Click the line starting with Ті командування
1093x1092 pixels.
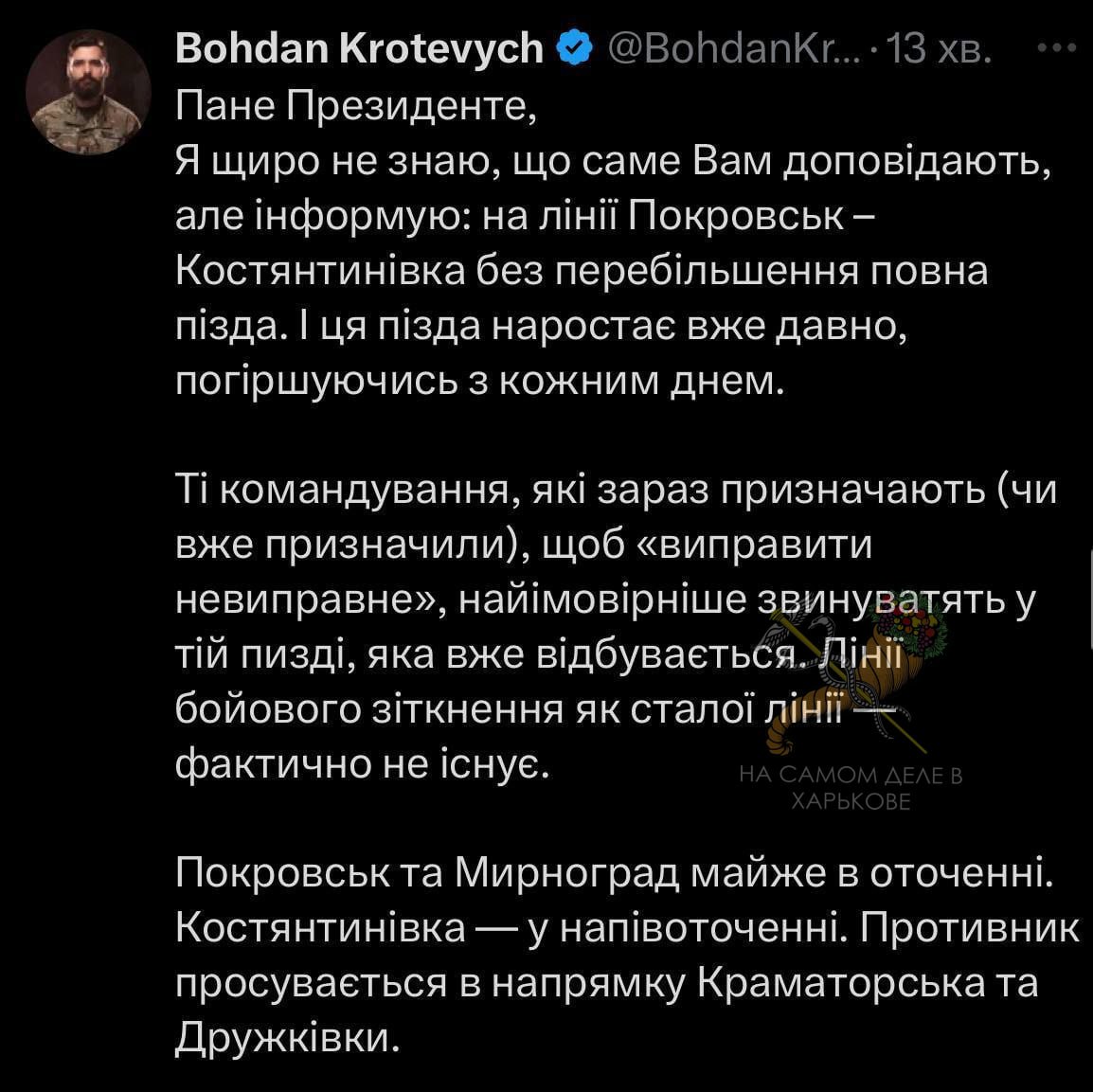click(617, 490)
